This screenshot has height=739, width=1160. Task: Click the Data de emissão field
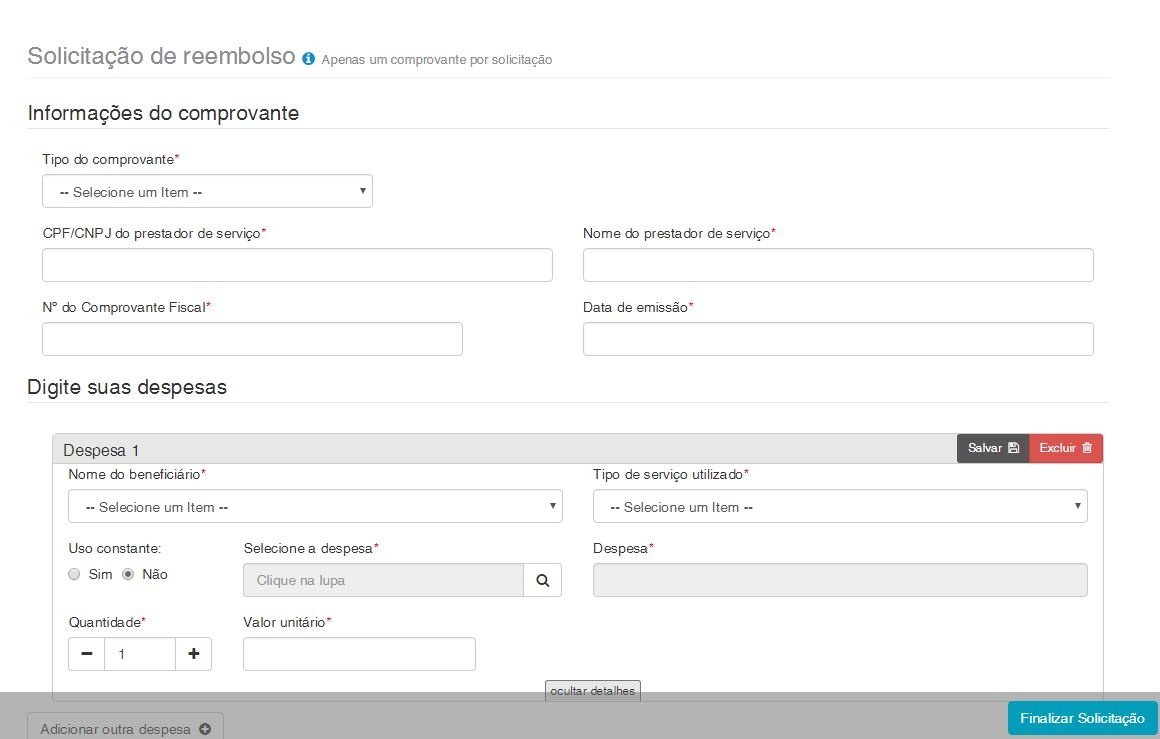click(x=838, y=339)
